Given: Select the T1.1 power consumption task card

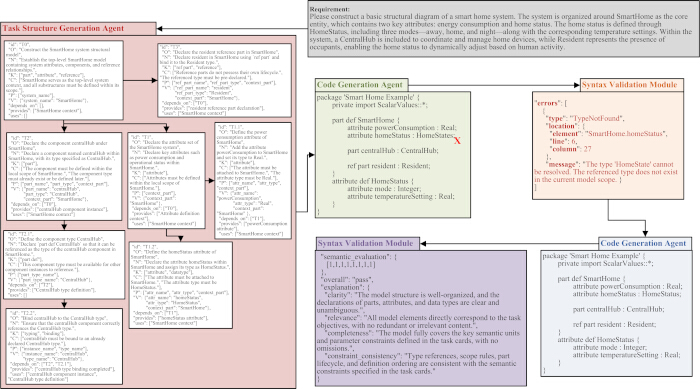Looking at the screenshot, I should (x=253, y=180).
